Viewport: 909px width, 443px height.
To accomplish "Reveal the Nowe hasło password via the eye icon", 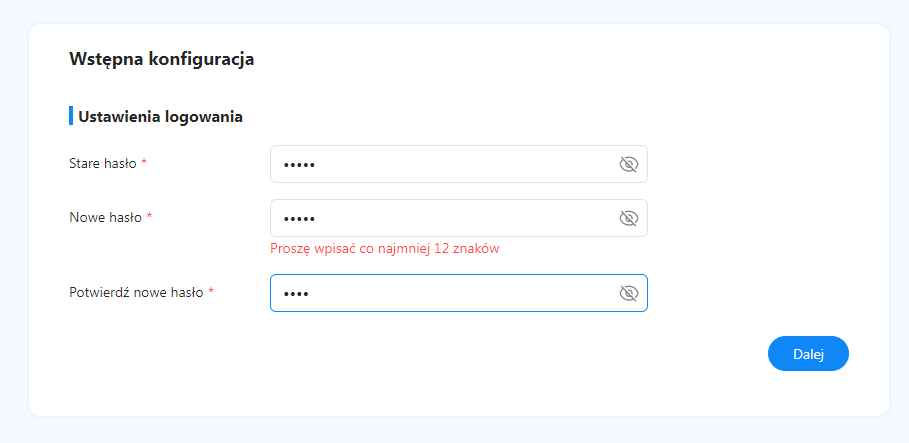I will pyautogui.click(x=628, y=219).
